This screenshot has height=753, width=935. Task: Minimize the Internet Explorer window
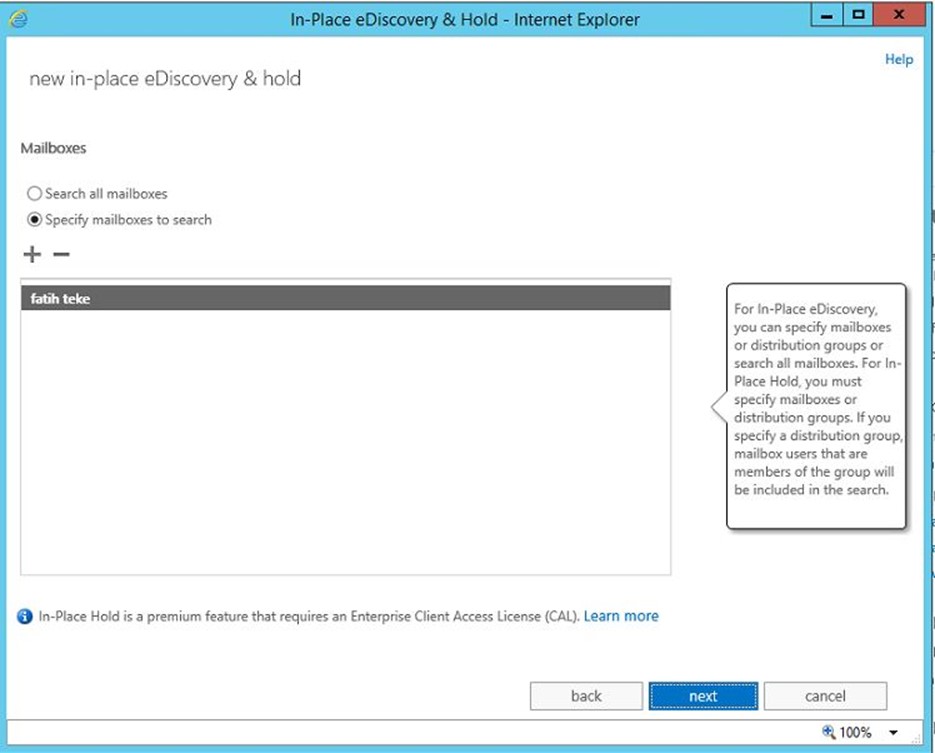coord(826,16)
